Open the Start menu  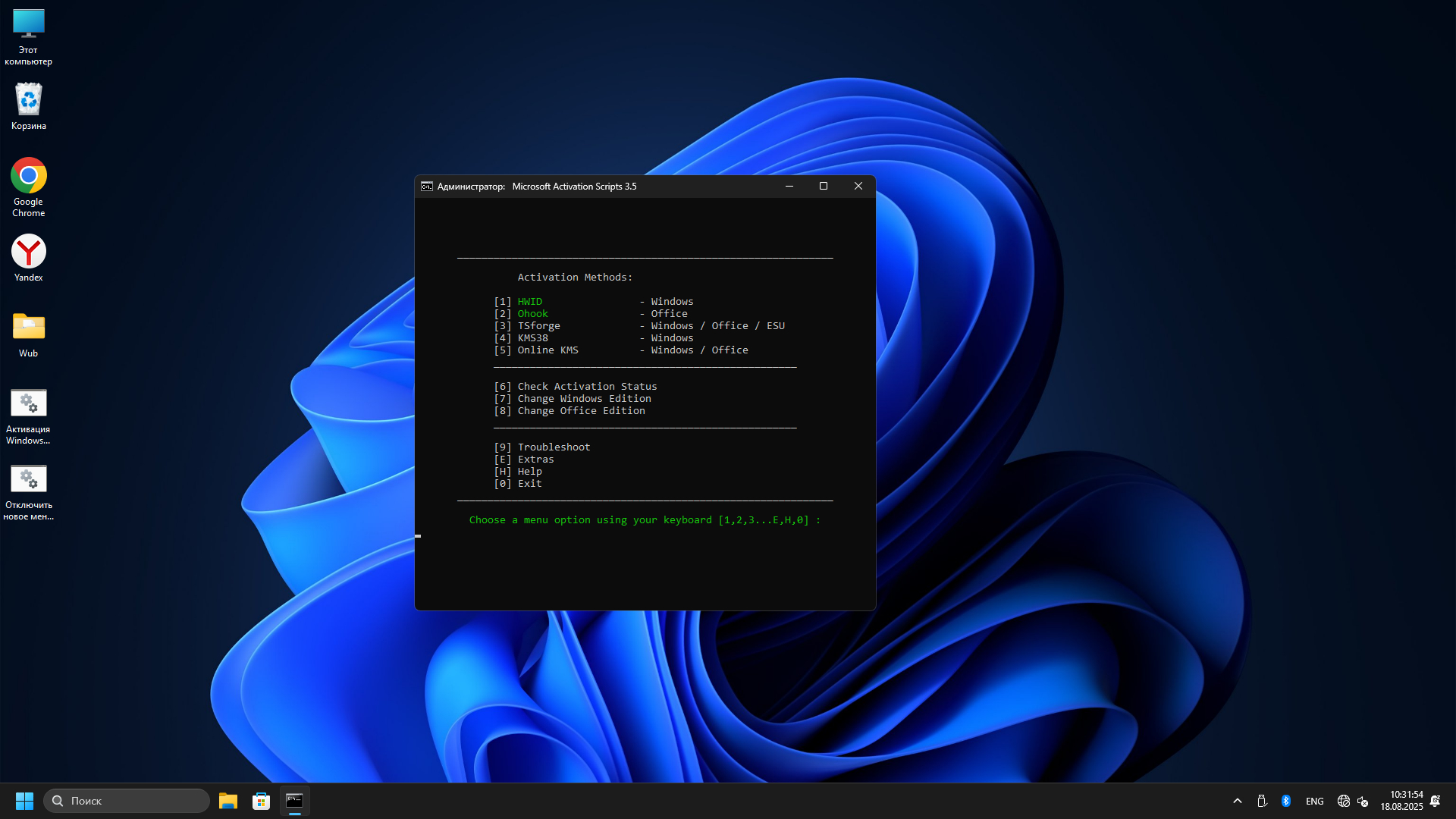click(x=24, y=800)
